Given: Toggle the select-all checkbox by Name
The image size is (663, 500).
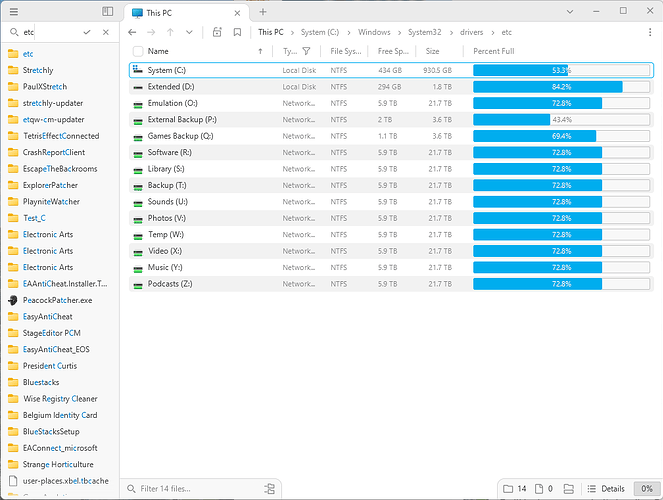Looking at the screenshot, I should coord(138,51).
